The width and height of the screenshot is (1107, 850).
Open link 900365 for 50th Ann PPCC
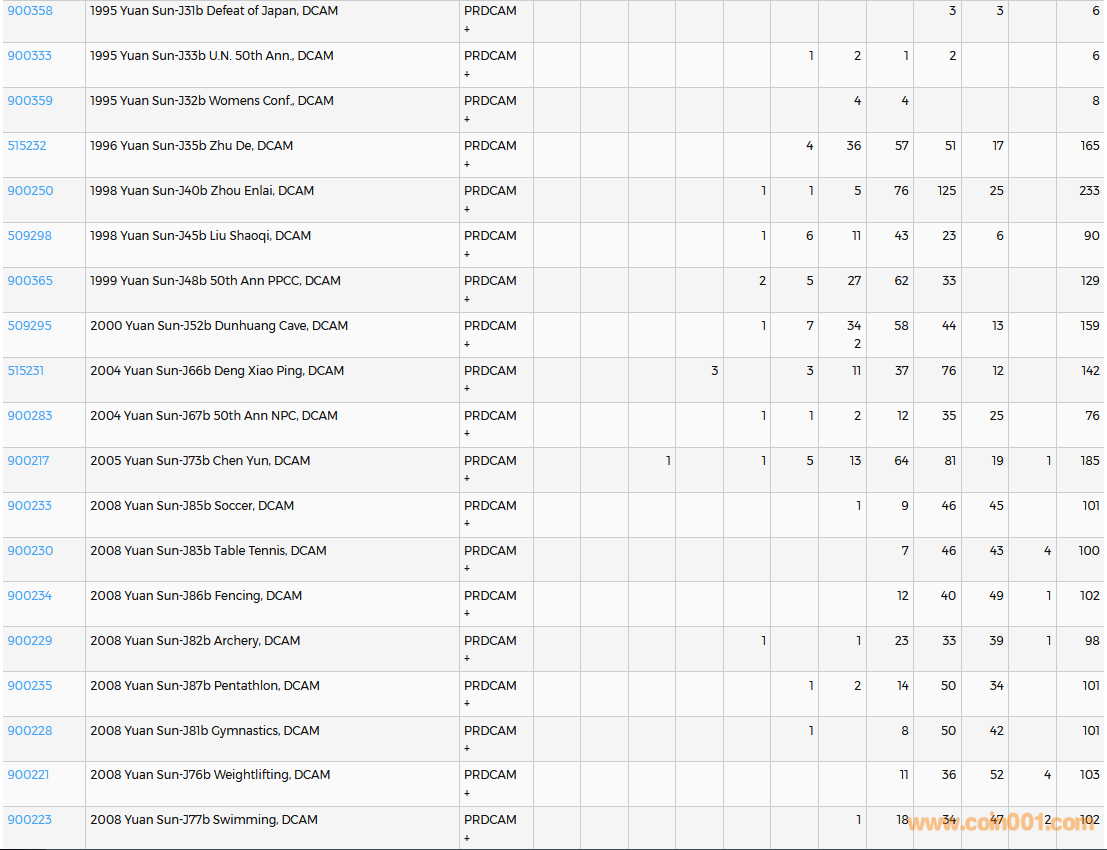pos(30,281)
